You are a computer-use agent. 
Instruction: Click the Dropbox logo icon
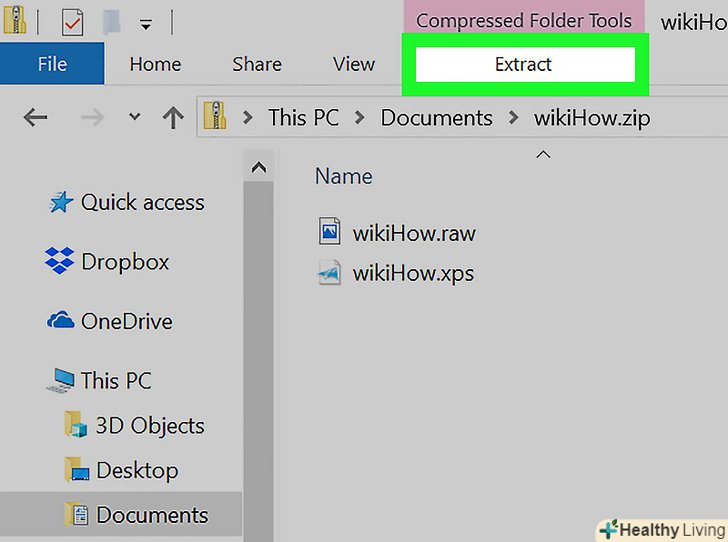click(59, 261)
